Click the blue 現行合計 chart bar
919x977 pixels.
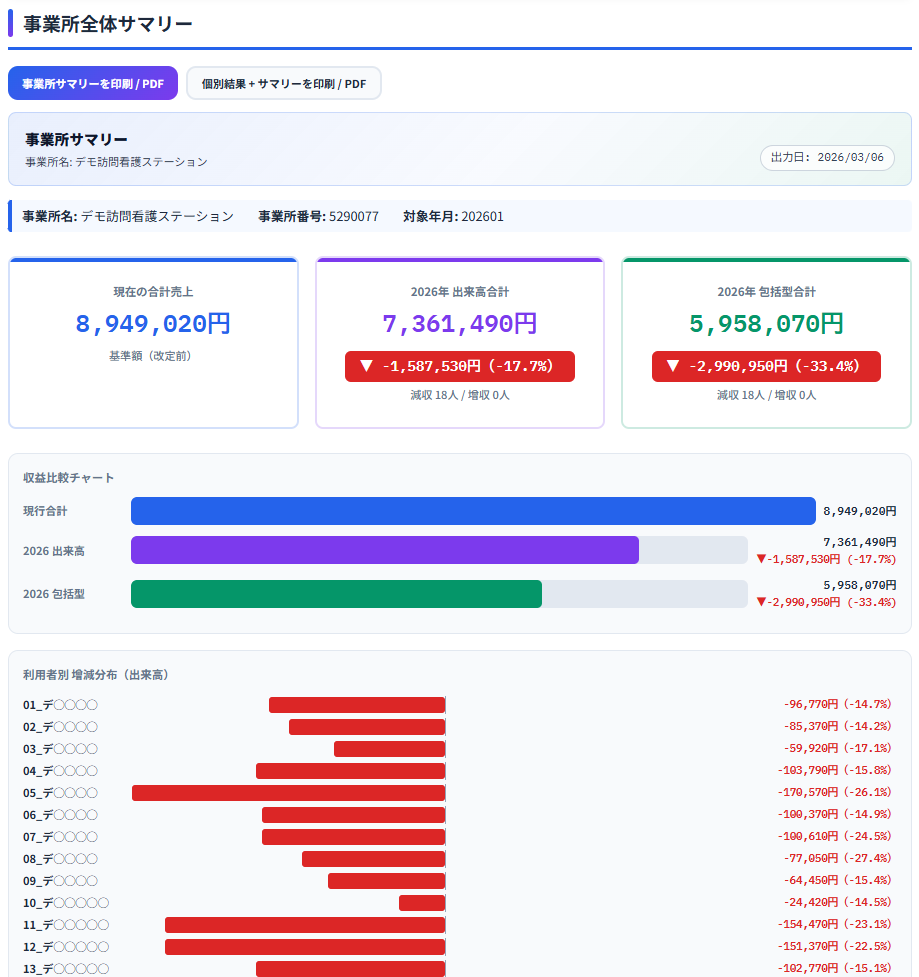coord(473,511)
